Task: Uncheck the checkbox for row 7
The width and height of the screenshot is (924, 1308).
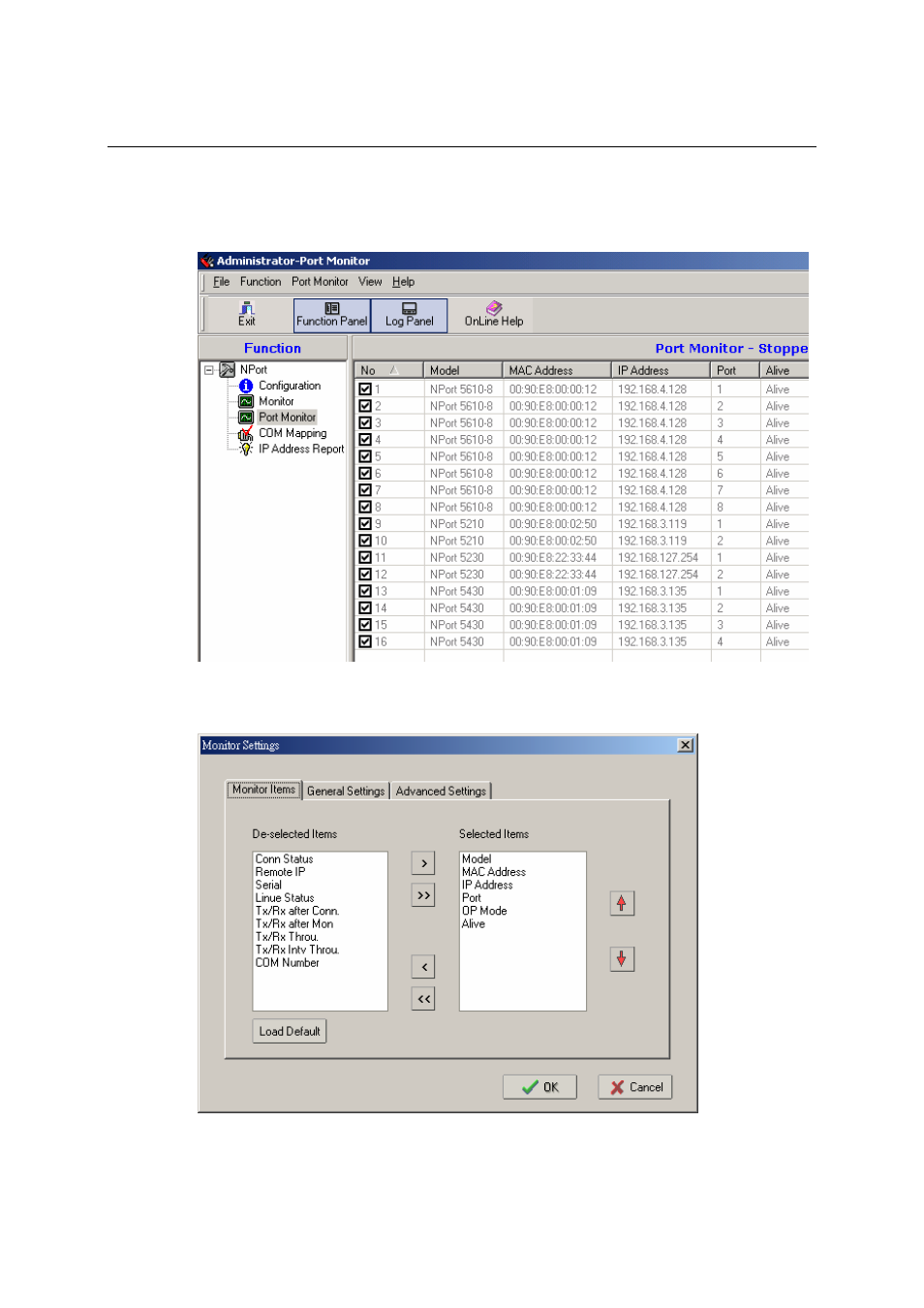Action: pyautogui.click(x=365, y=490)
